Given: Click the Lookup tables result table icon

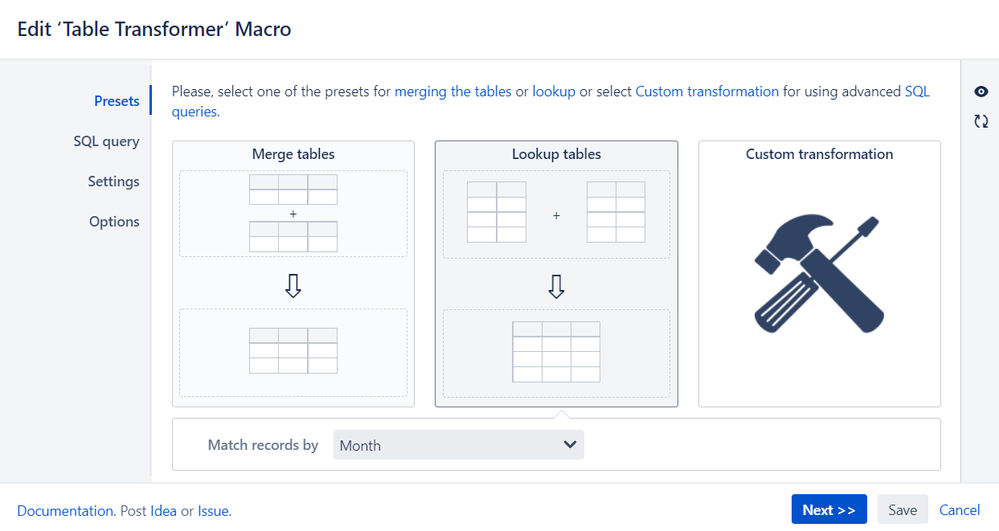Looking at the screenshot, I should (556, 351).
